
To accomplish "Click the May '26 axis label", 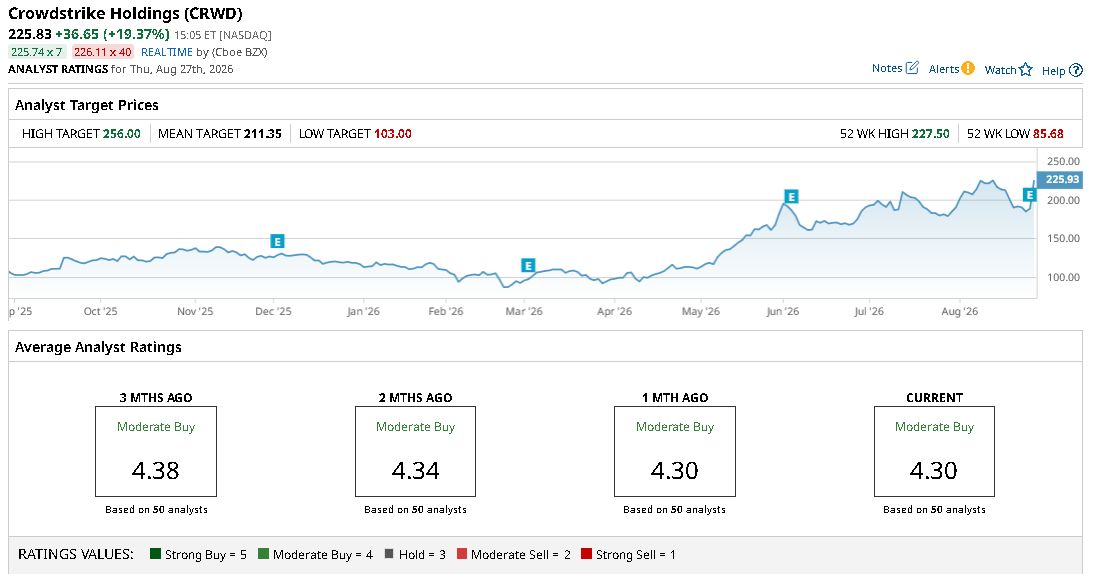I will coord(701,311).
